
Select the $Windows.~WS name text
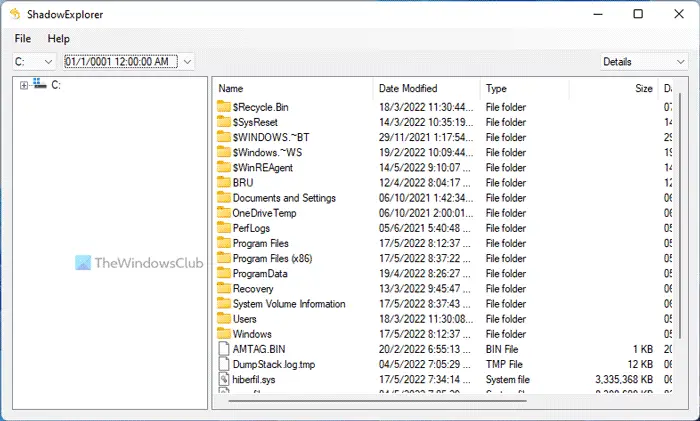pyautogui.click(x=267, y=153)
